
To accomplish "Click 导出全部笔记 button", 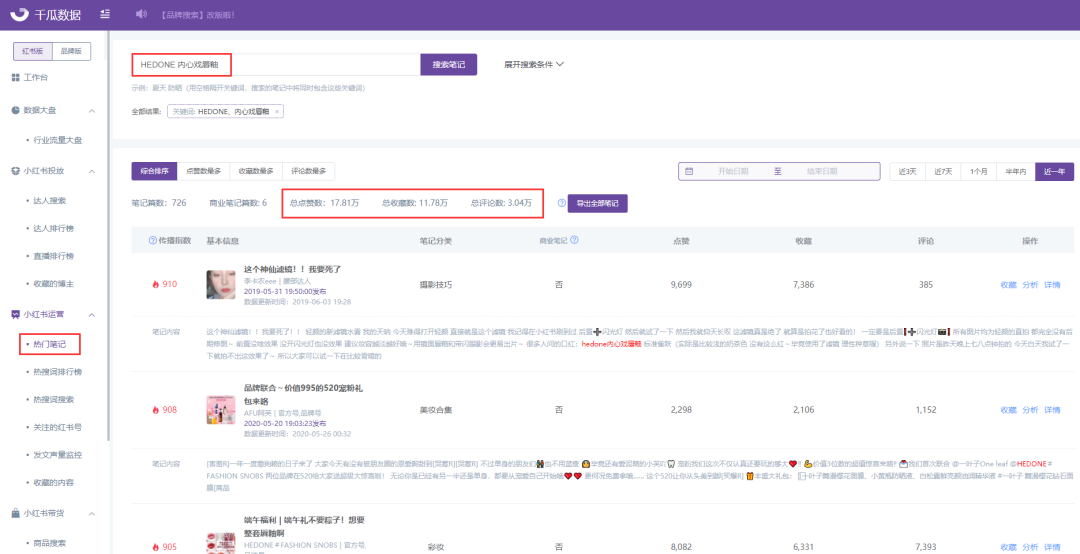I will [x=597, y=203].
